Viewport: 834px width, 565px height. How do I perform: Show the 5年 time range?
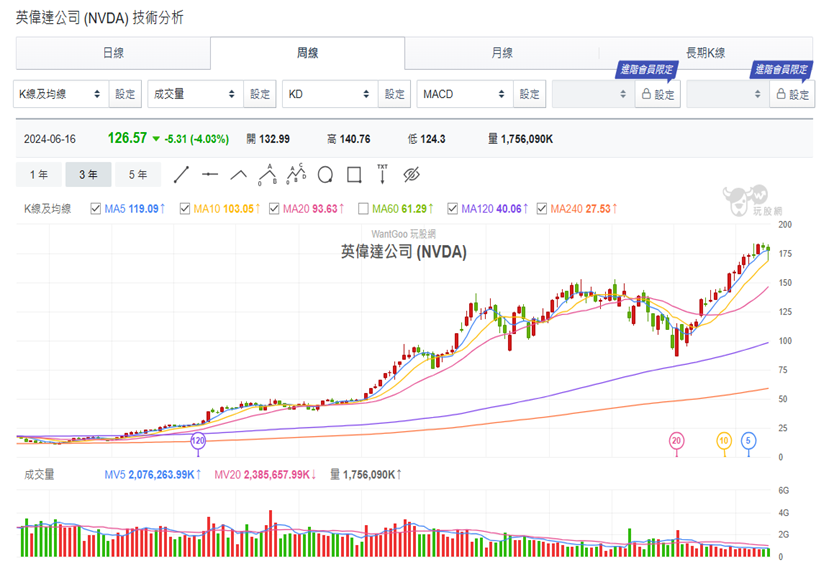pos(138,175)
